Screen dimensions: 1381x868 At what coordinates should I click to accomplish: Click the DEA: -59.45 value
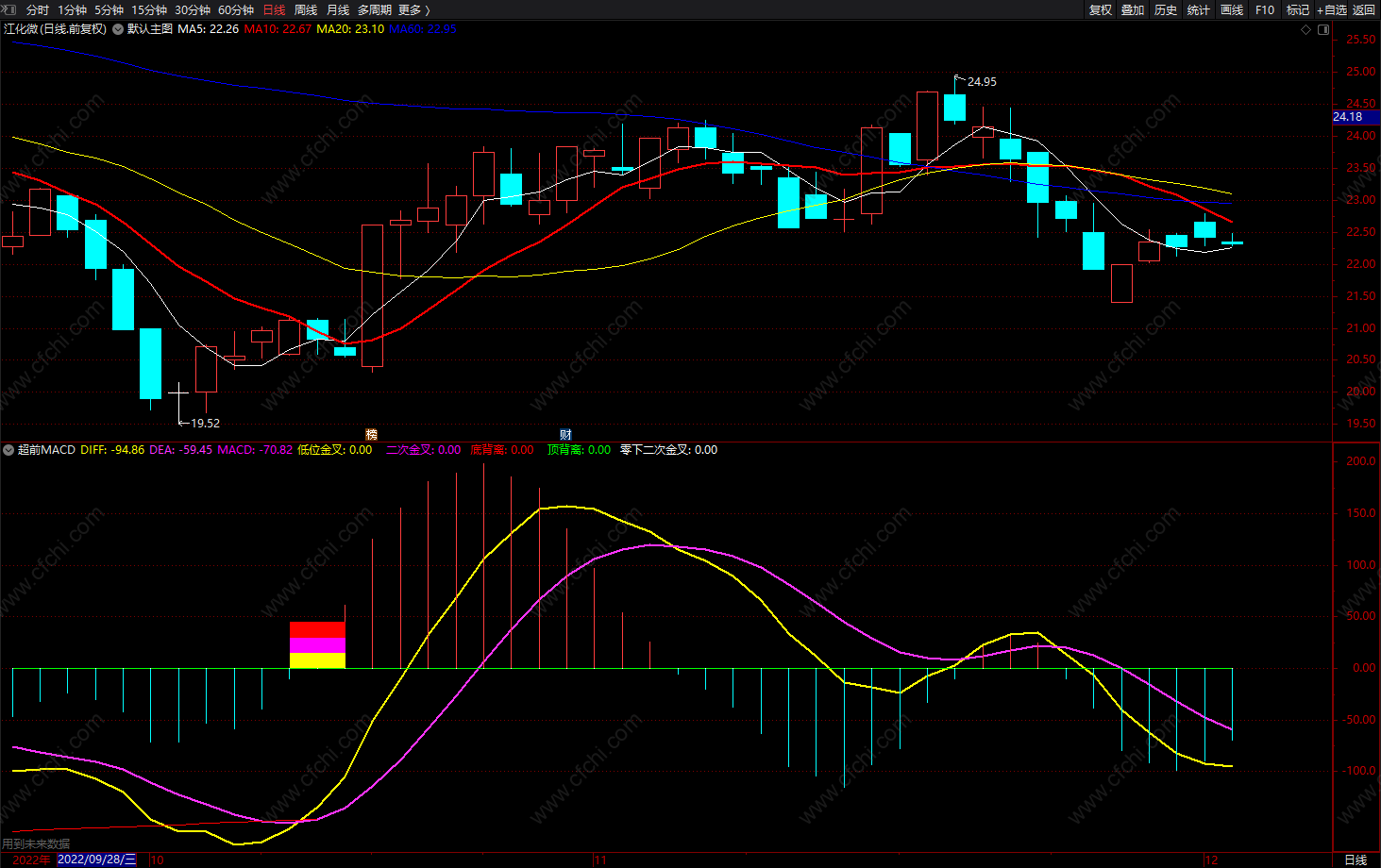click(x=181, y=450)
